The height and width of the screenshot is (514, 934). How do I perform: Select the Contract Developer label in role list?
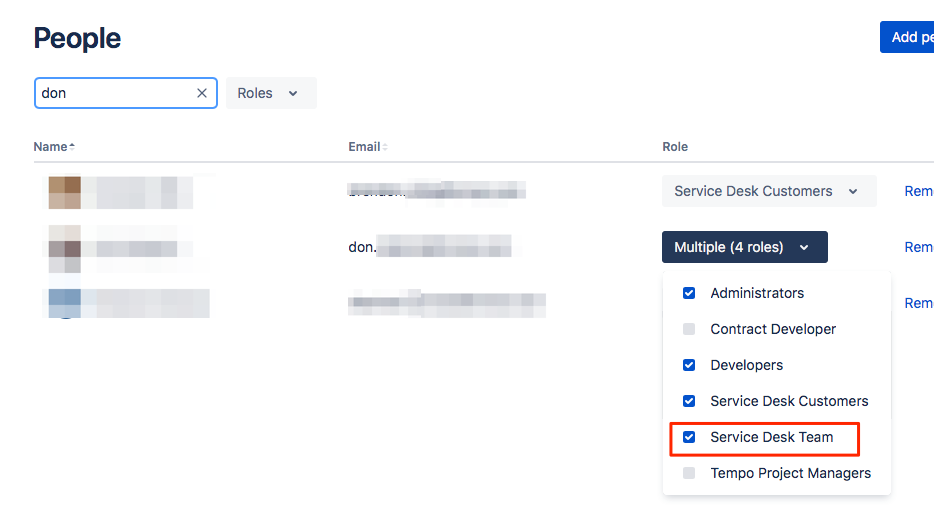tap(773, 329)
